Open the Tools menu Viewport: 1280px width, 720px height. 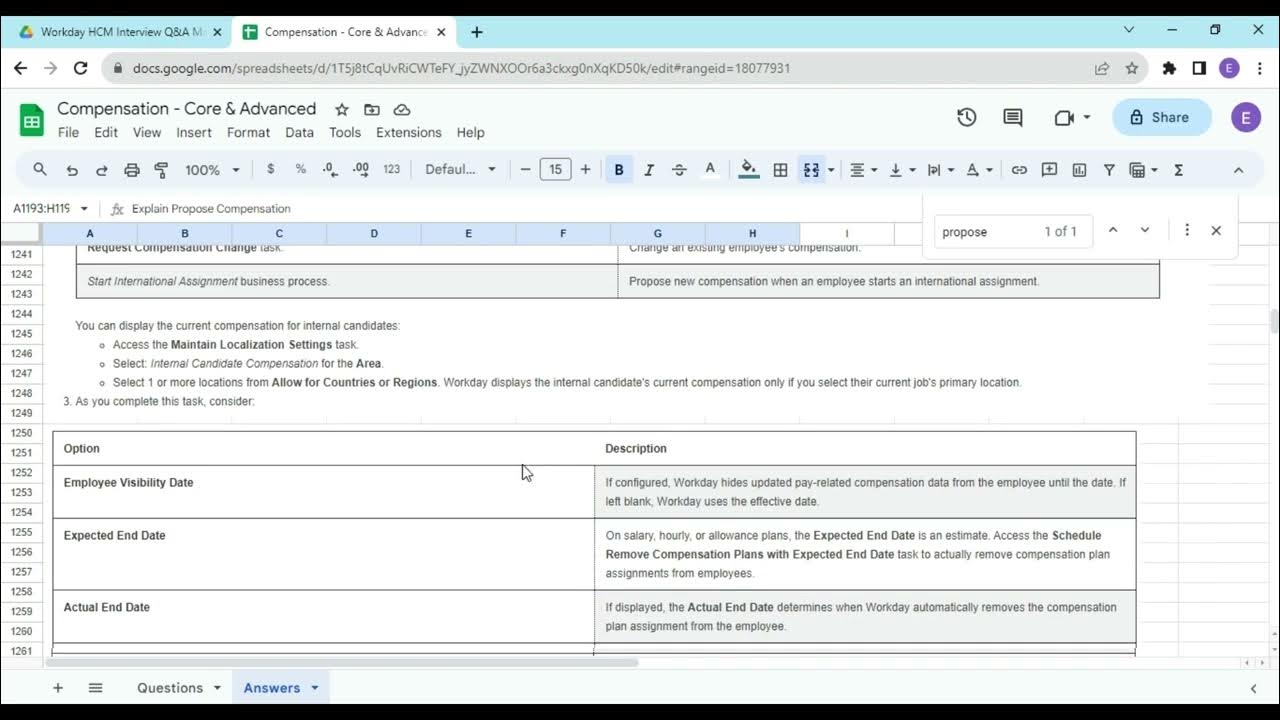click(x=345, y=132)
